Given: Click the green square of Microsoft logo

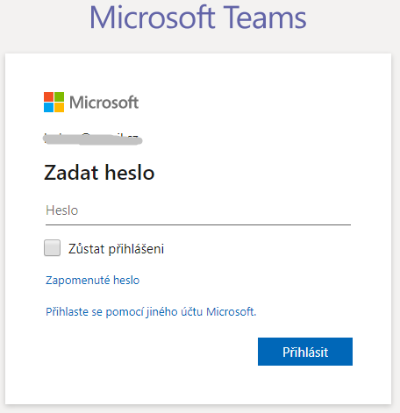Looking at the screenshot, I should pos(59,97).
